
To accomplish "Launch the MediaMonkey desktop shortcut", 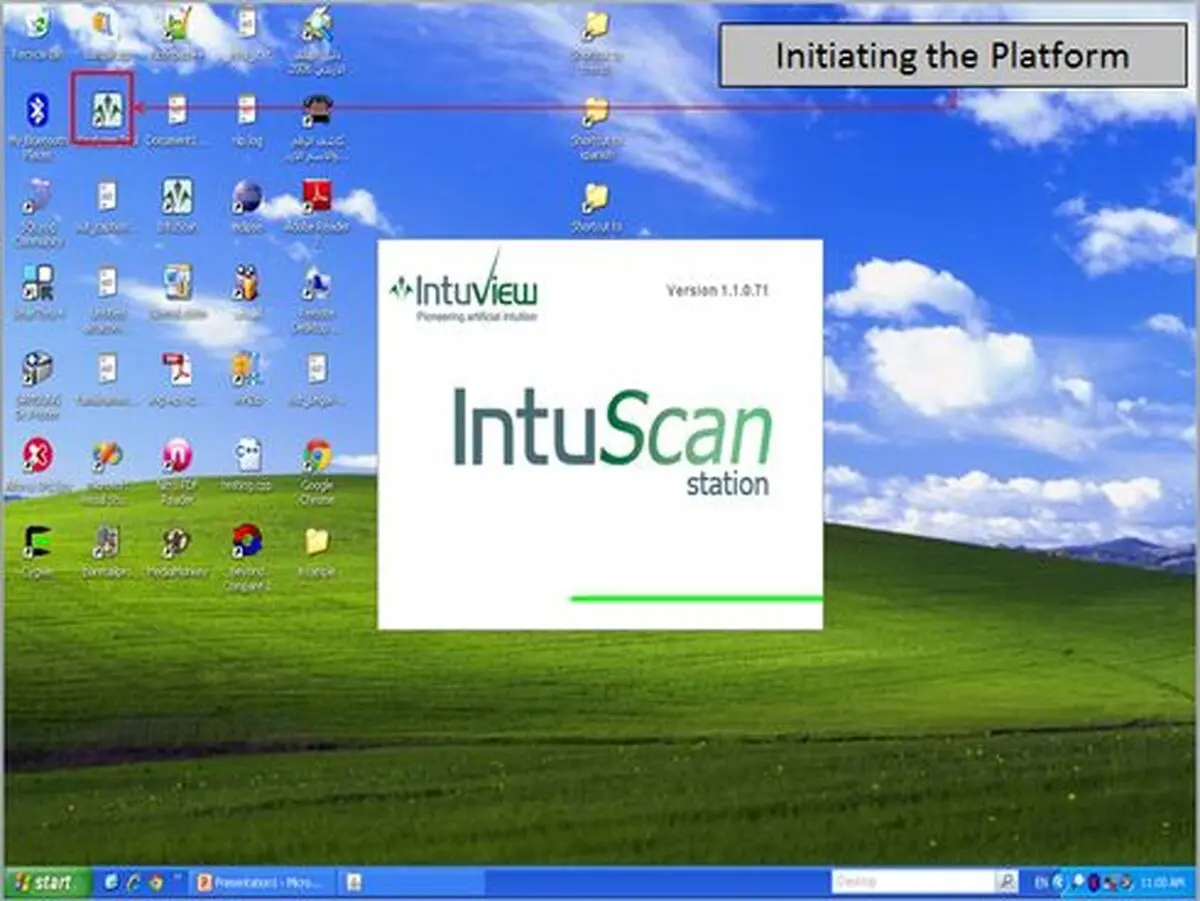I will point(177,552).
